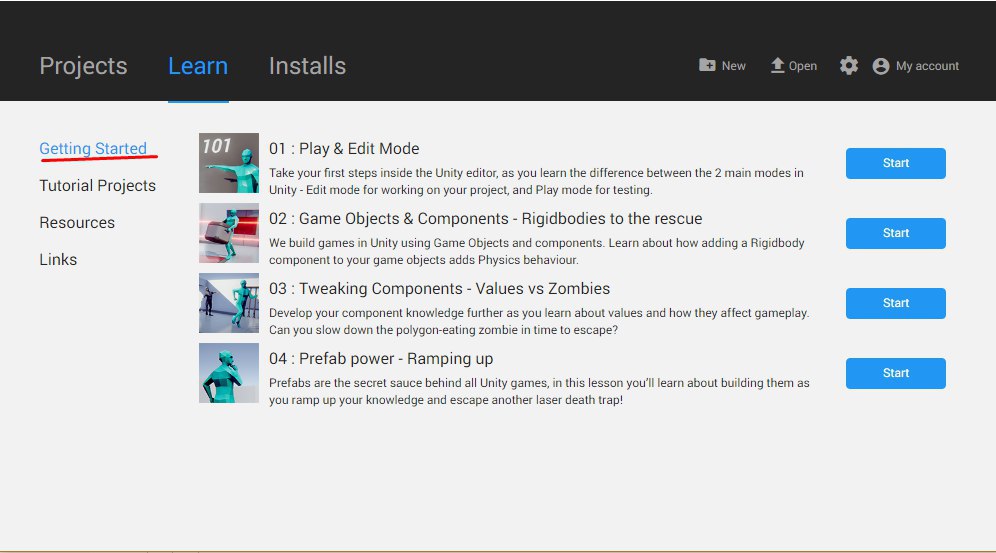Click the 101 Play & Edit Mode thumbnail
The height and width of the screenshot is (553, 996).
[x=229, y=163]
